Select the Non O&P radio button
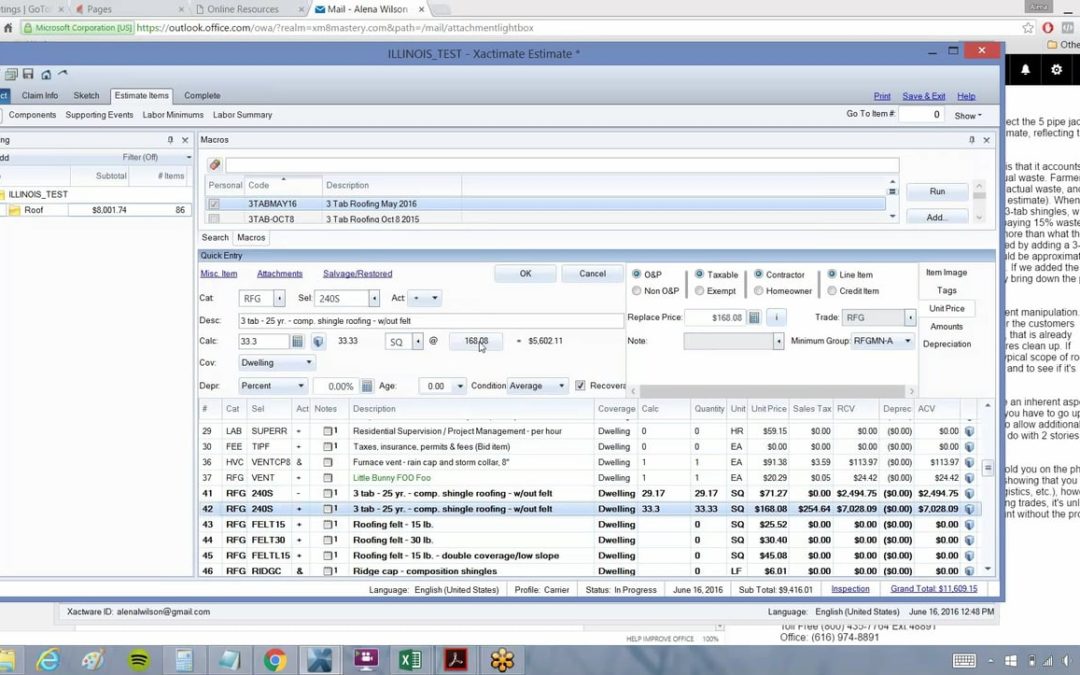This screenshot has width=1080, height=675. (636, 291)
